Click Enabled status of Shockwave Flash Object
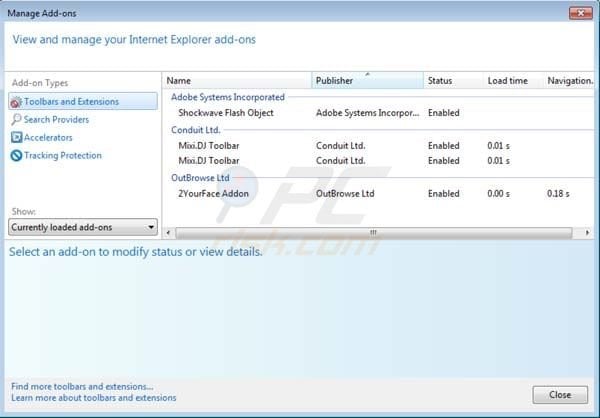 coord(443,113)
